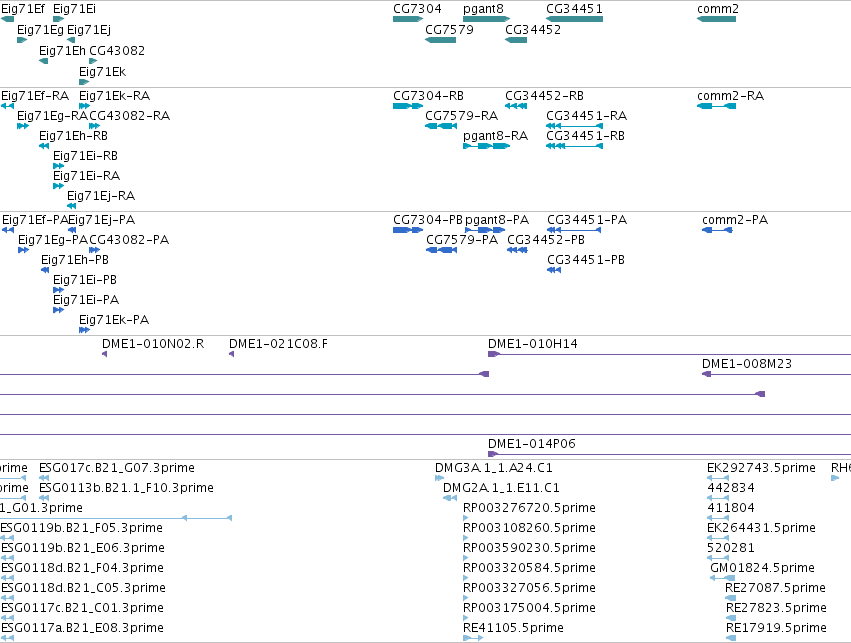Click BAC clone label DME1-014P06

(531, 444)
